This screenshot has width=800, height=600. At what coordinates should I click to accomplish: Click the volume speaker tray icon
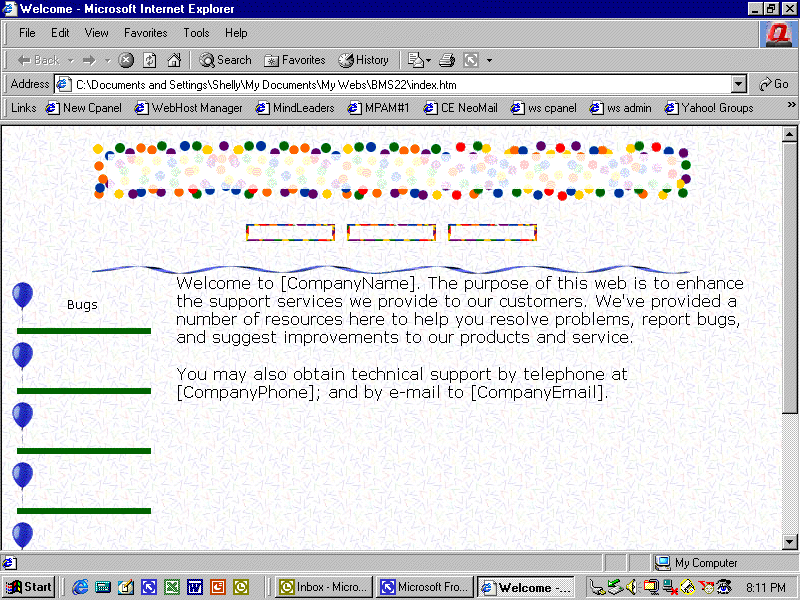click(632, 587)
